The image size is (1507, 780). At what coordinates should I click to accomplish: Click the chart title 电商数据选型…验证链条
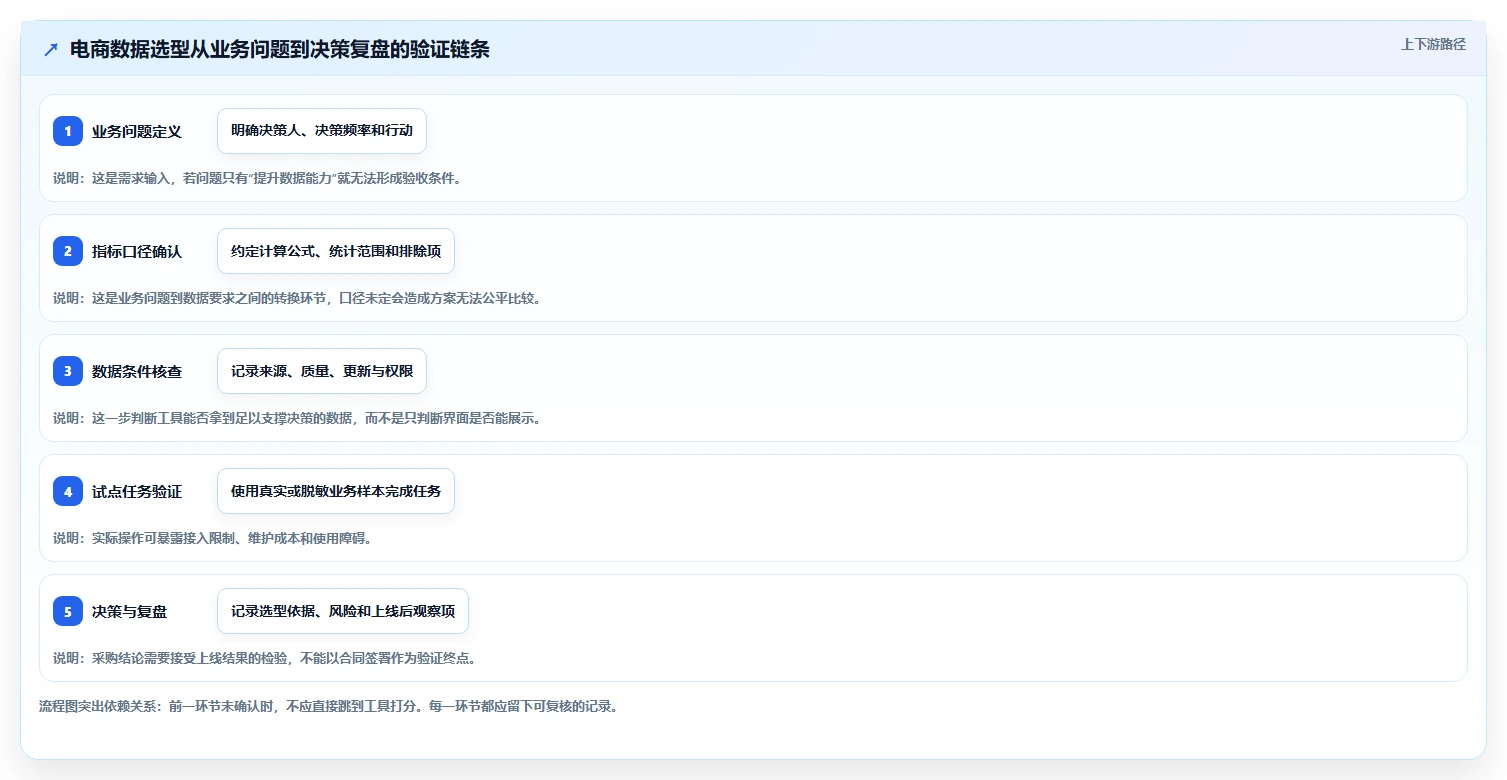click(280, 50)
